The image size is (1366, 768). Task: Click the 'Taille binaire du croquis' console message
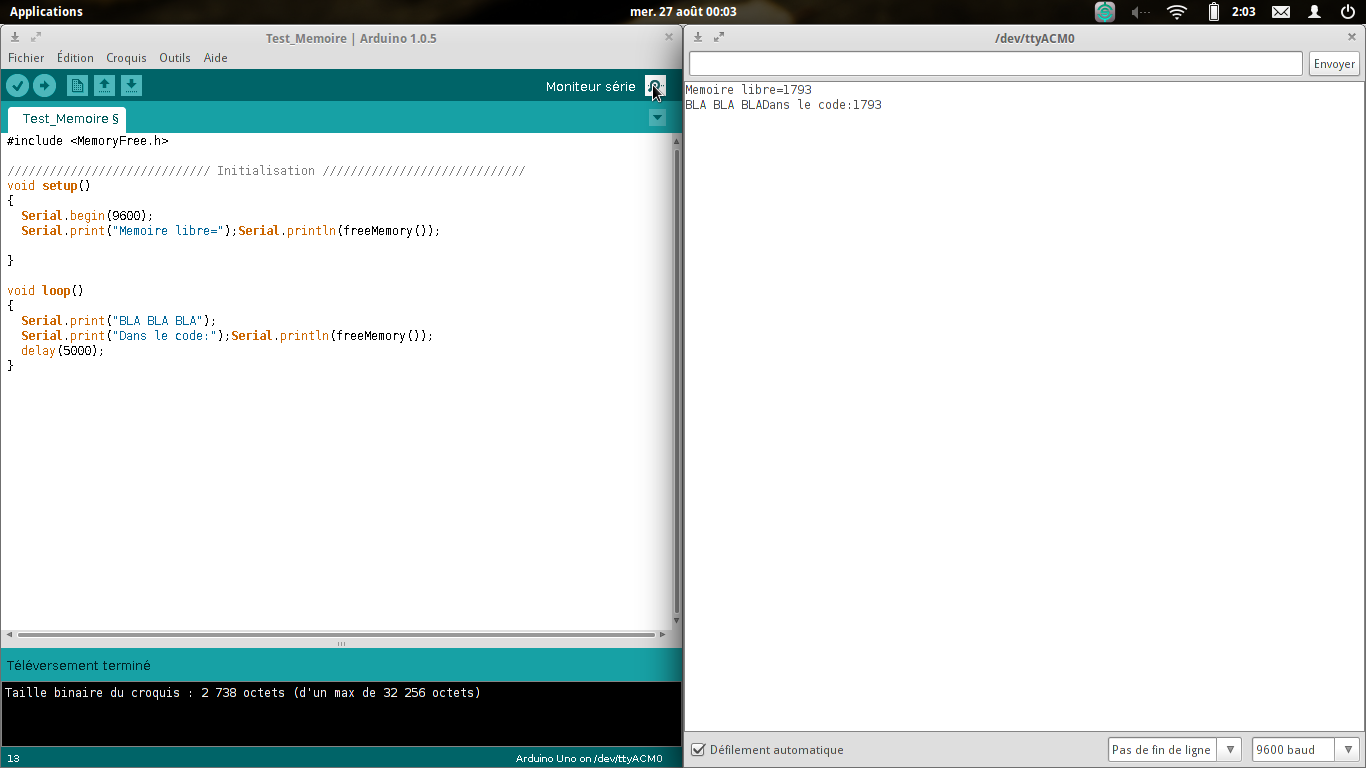[x=242, y=692]
